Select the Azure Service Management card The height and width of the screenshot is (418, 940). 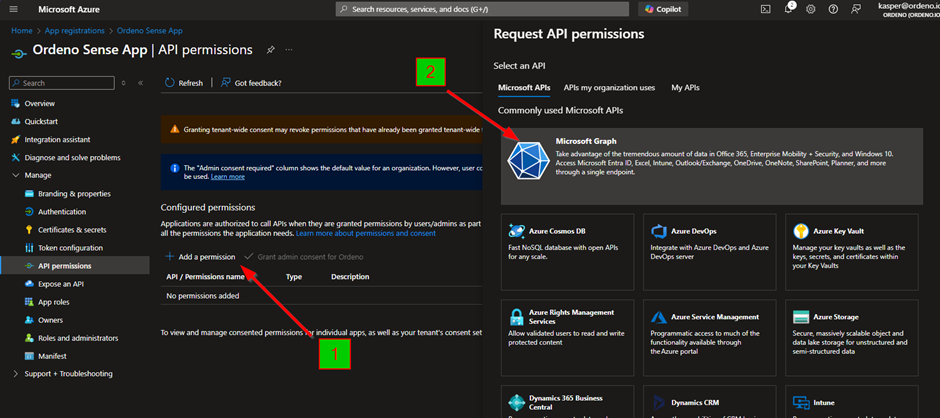(709, 338)
